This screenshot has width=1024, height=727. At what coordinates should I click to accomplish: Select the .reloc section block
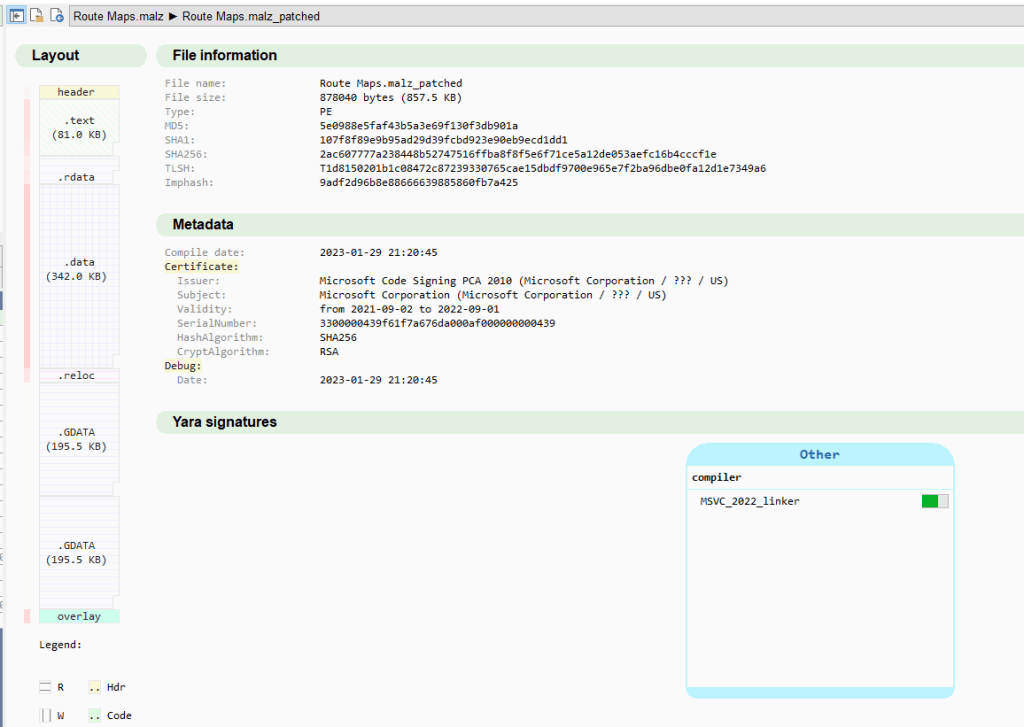point(78,376)
